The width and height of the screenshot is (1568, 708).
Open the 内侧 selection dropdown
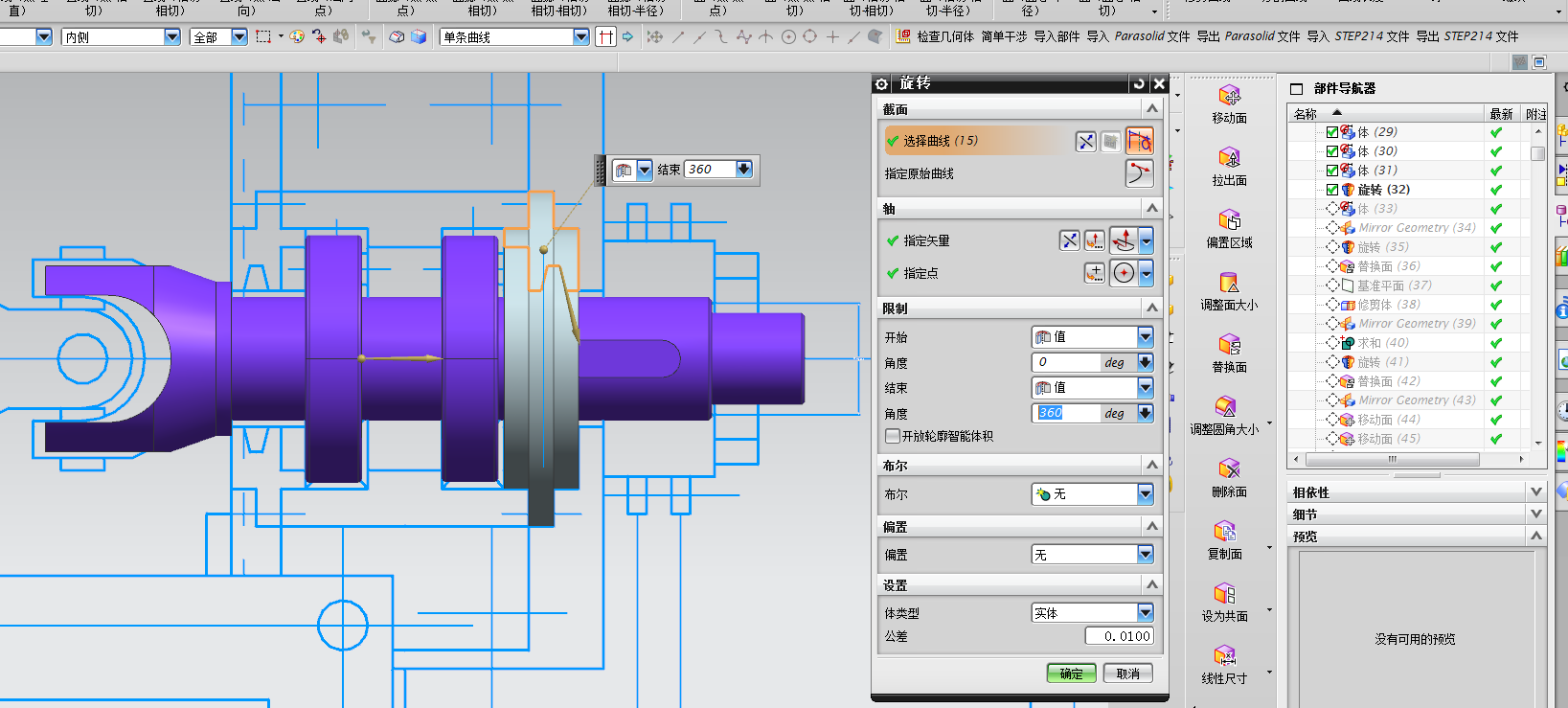[x=171, y=36]
